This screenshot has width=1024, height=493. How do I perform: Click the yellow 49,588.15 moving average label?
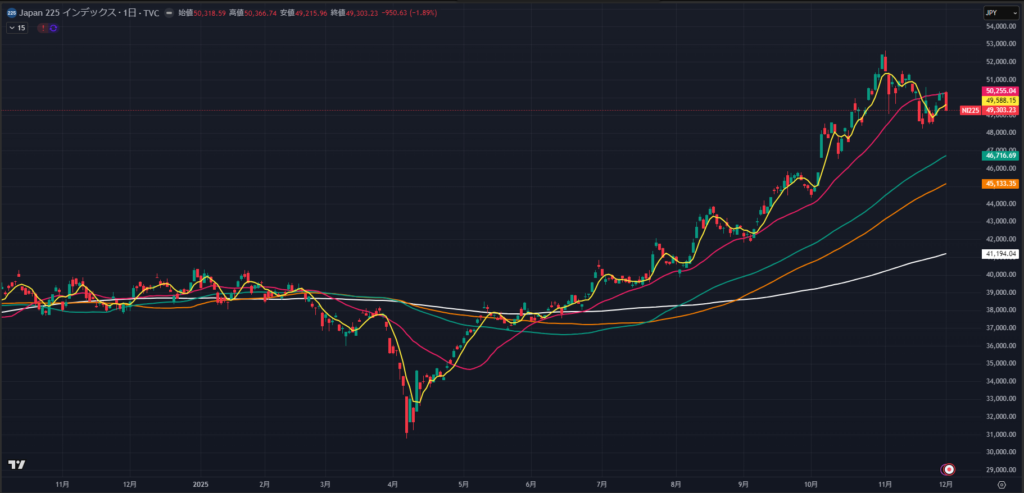[1000, 100]
